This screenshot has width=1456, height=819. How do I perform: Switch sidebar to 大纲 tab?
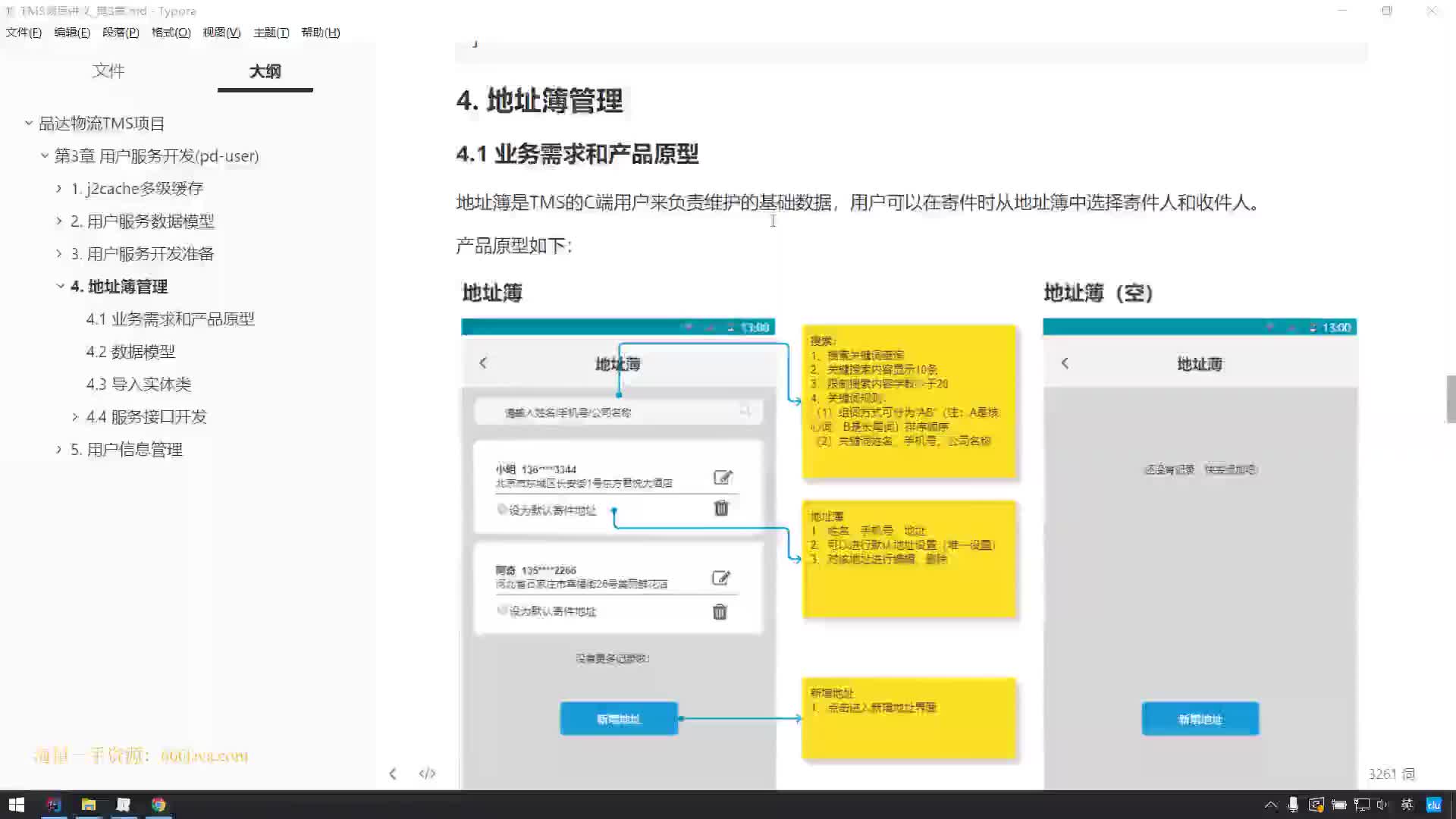[x=265, y=71]
